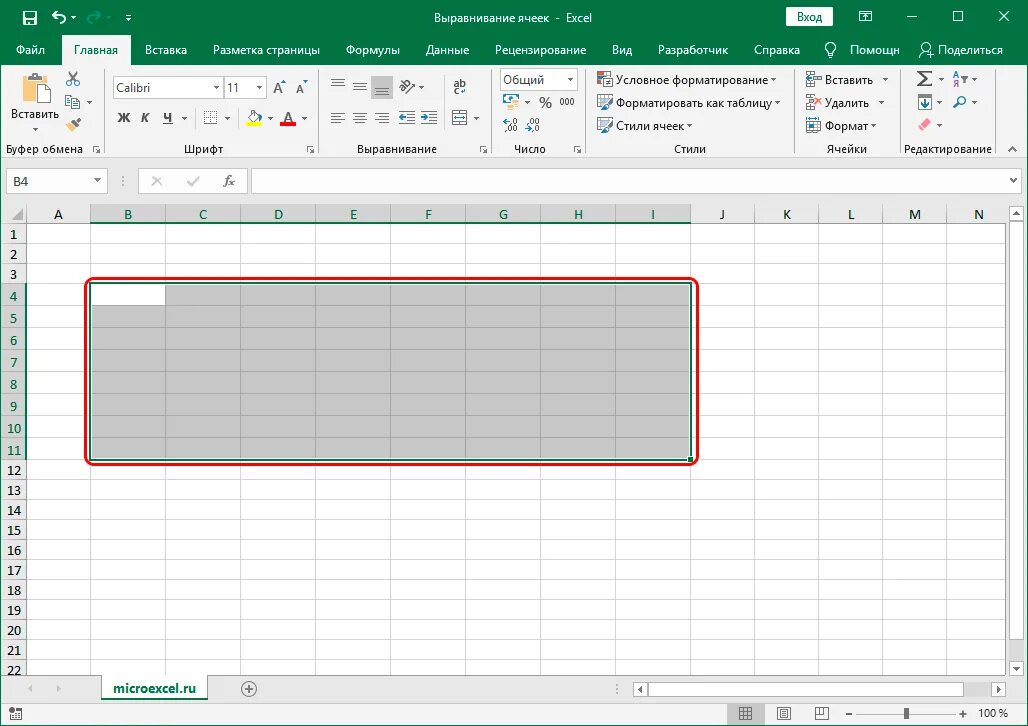Viewport: 1028px width, 726px height.
Task: Switch to Normal view in status bar
Action: [x=745, y=713]
